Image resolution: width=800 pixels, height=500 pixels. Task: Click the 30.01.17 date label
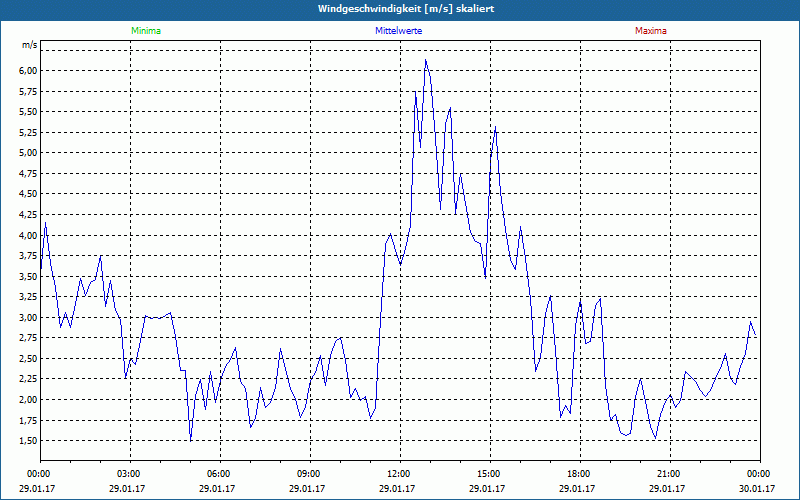757,488
